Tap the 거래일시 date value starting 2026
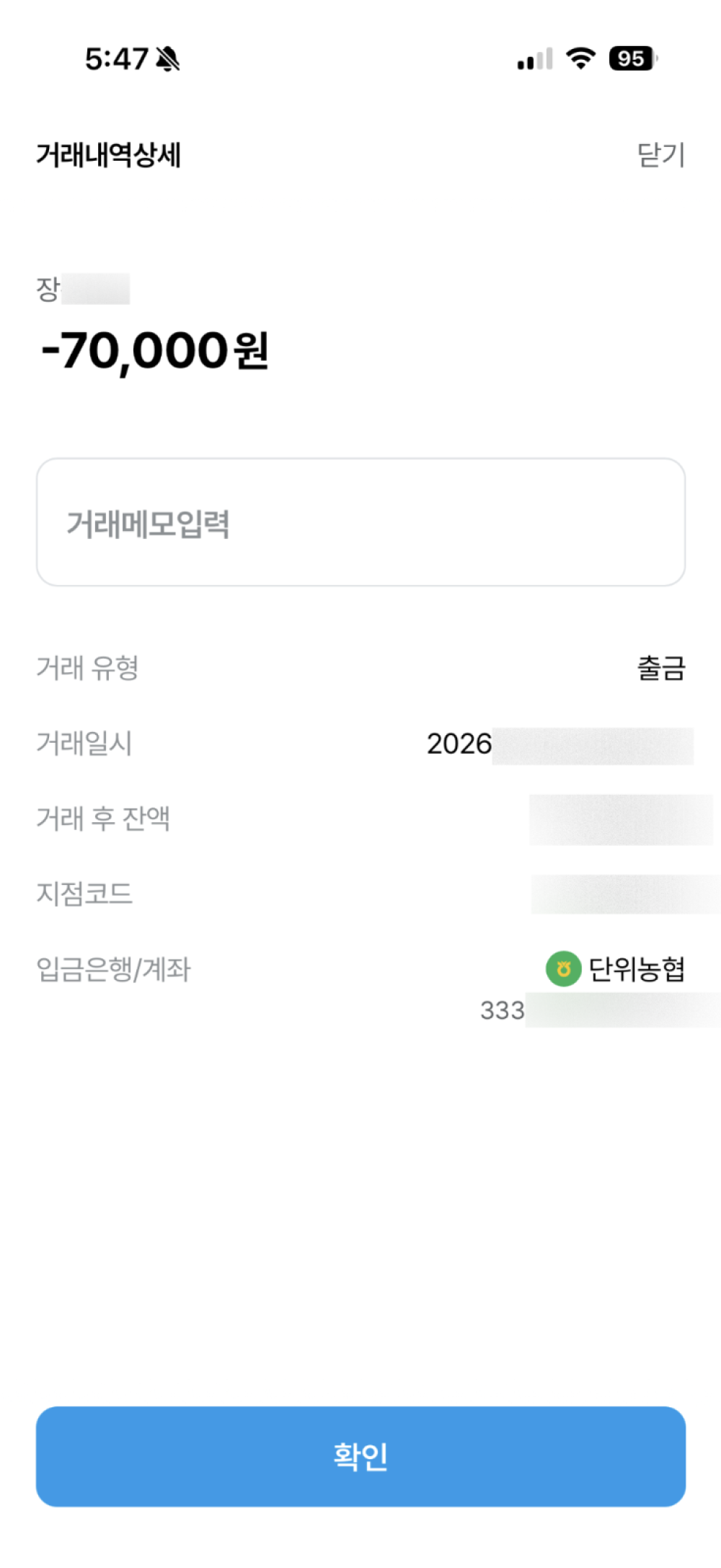 click(x=559, y=744)
